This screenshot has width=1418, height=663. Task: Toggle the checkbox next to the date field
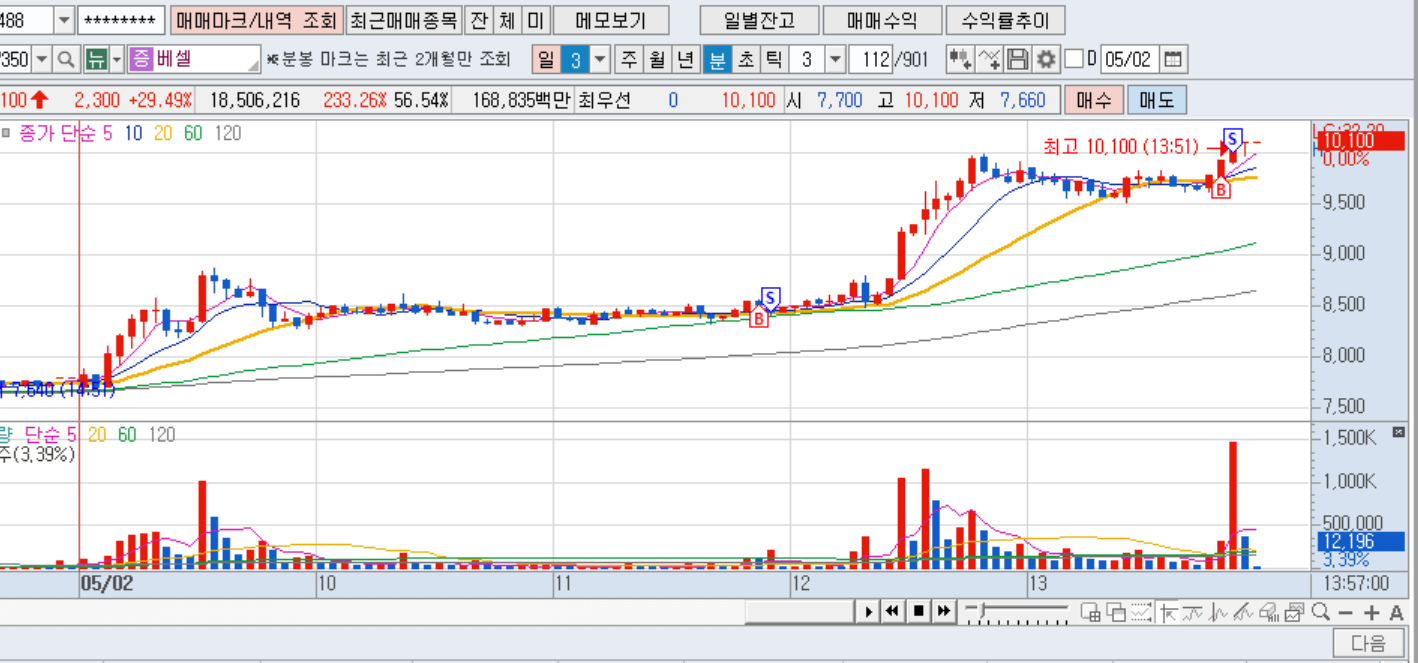click(x=1074, y=60)
